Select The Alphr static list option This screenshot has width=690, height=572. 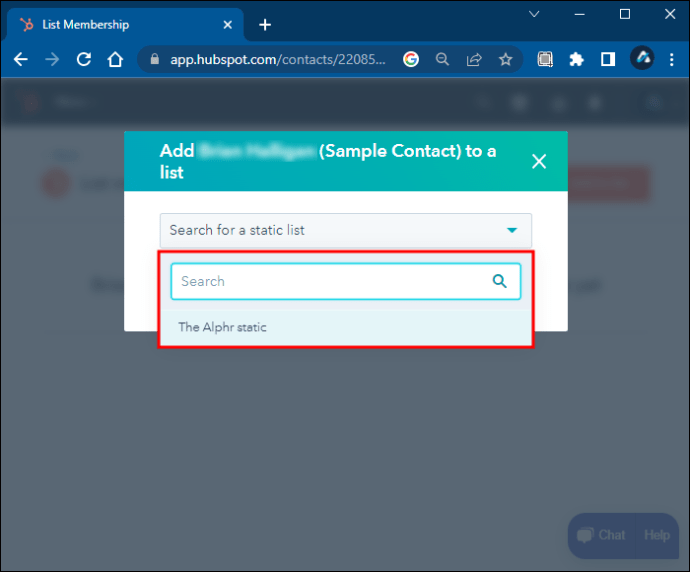(346, 327)
